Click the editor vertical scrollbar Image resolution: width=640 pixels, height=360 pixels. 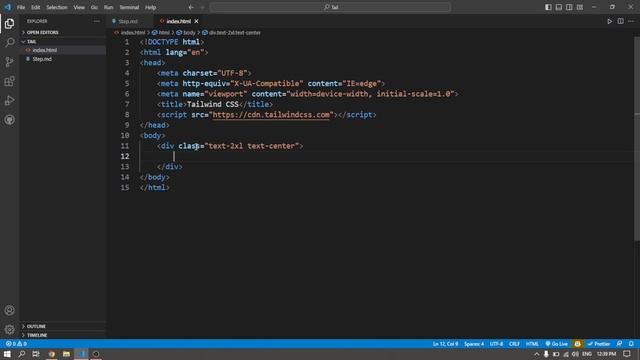click(637, 139)
